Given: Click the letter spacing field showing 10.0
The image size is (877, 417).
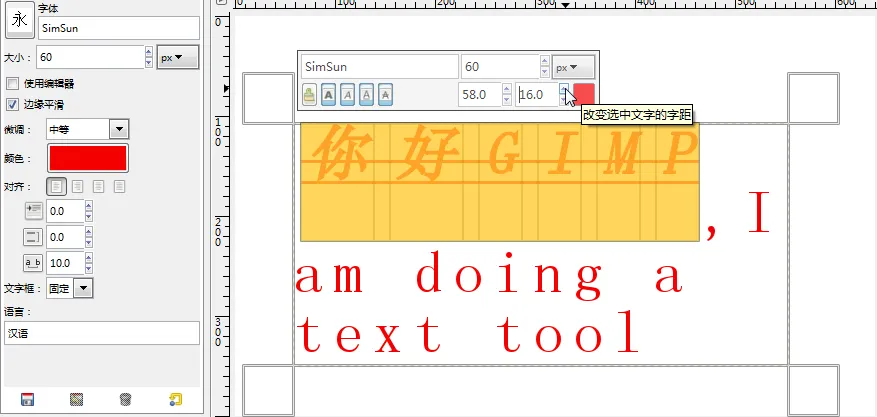Looking at the screenshot, I should click(x=65, y=263).
